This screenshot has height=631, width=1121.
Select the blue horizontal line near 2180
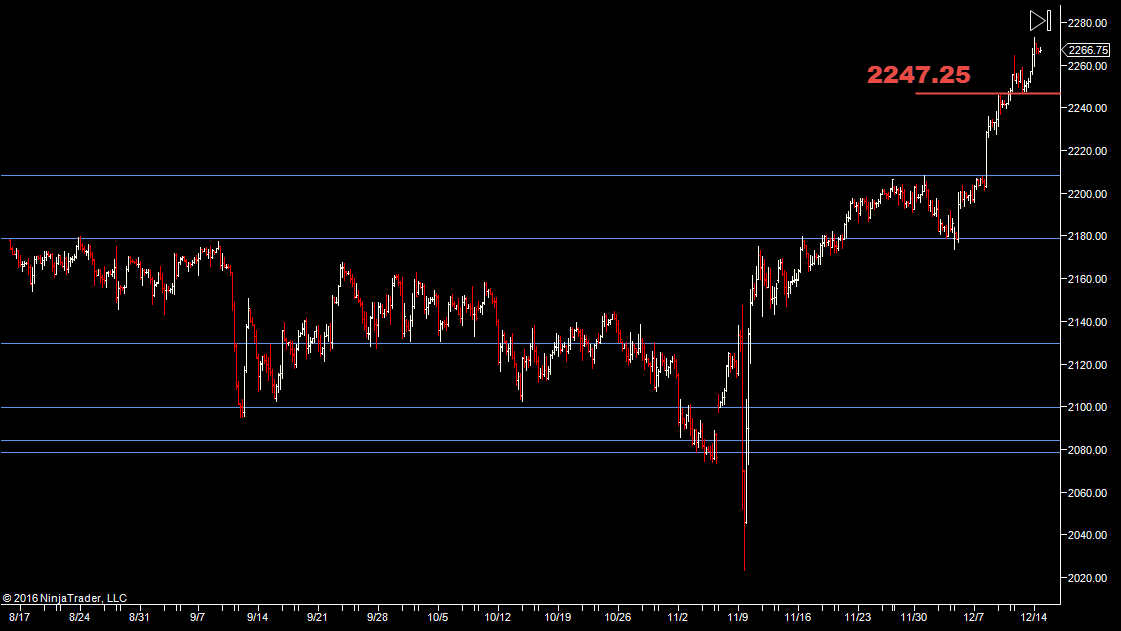point(400,239)
